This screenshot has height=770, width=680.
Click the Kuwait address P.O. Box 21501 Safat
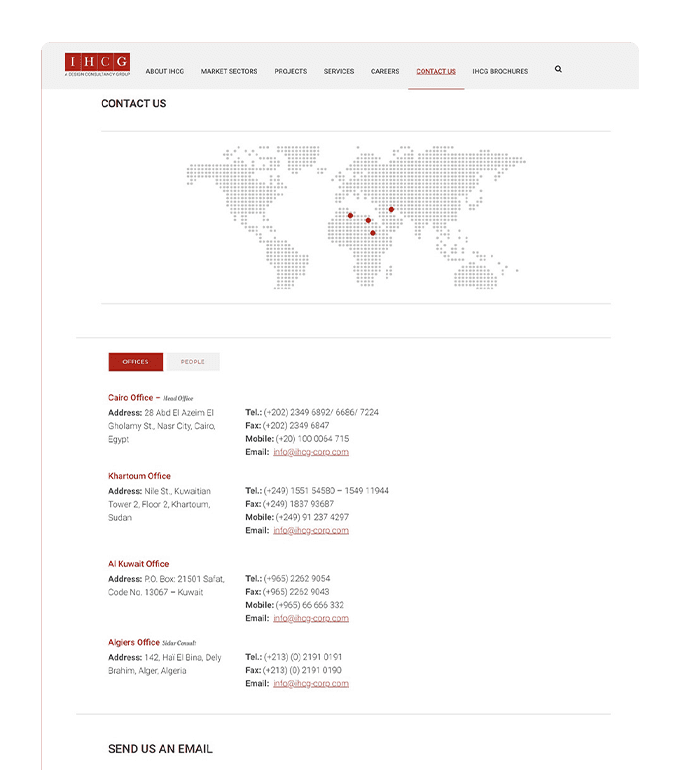(166, 585)
